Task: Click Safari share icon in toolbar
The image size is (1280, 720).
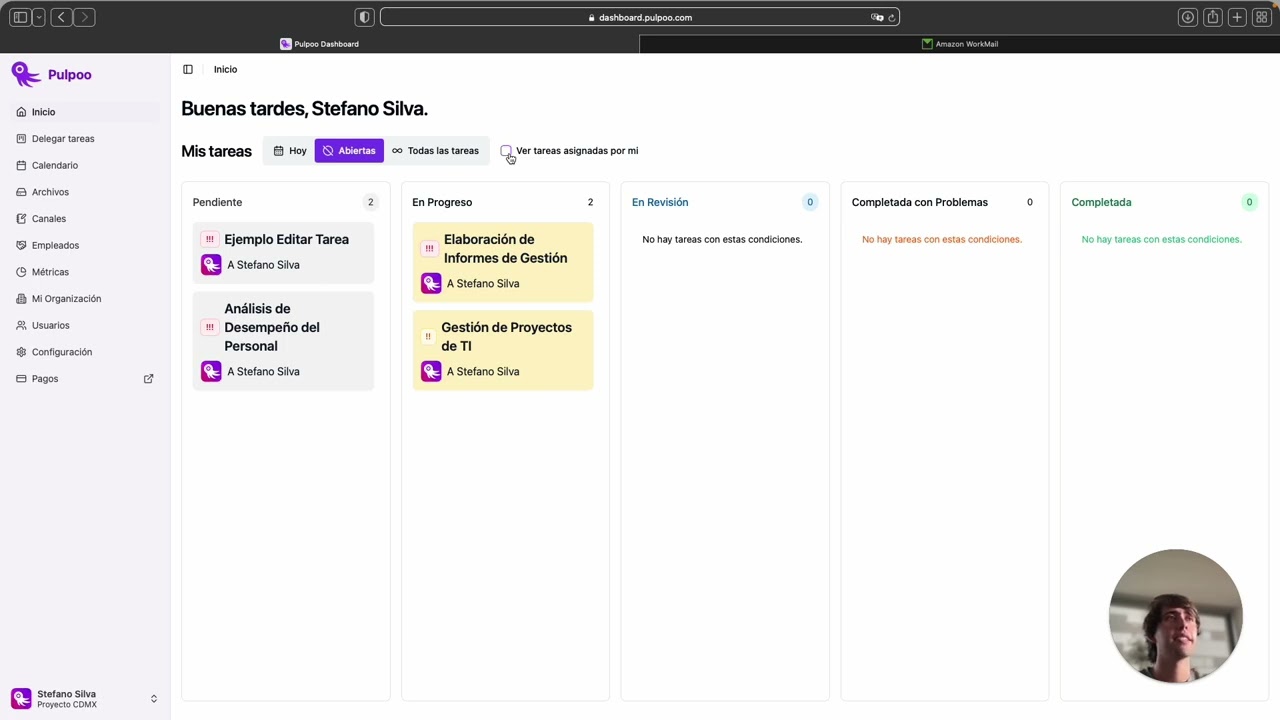Action: point(1213,17)
